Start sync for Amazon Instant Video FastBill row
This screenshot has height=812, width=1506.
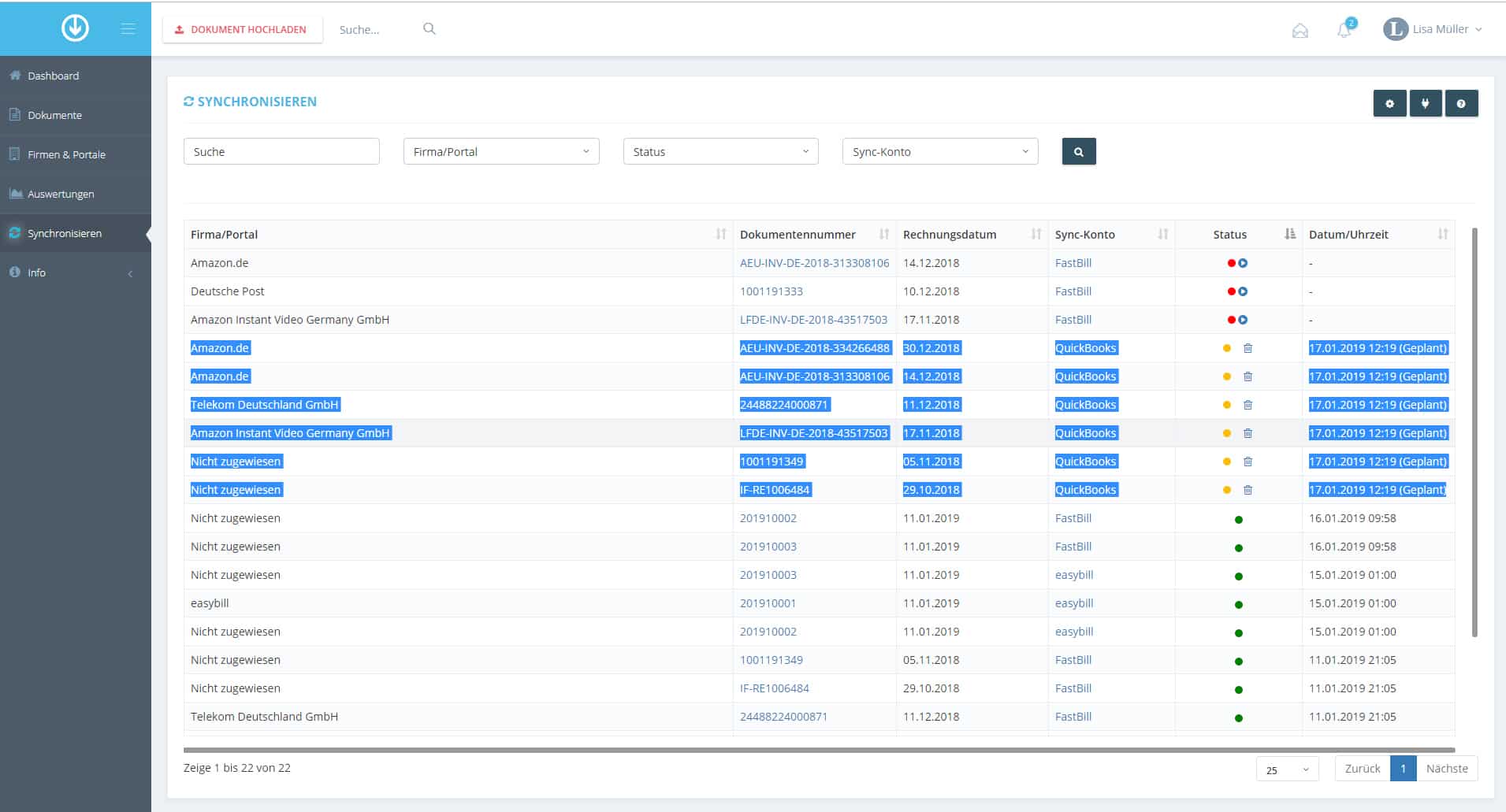(1243, 320)
